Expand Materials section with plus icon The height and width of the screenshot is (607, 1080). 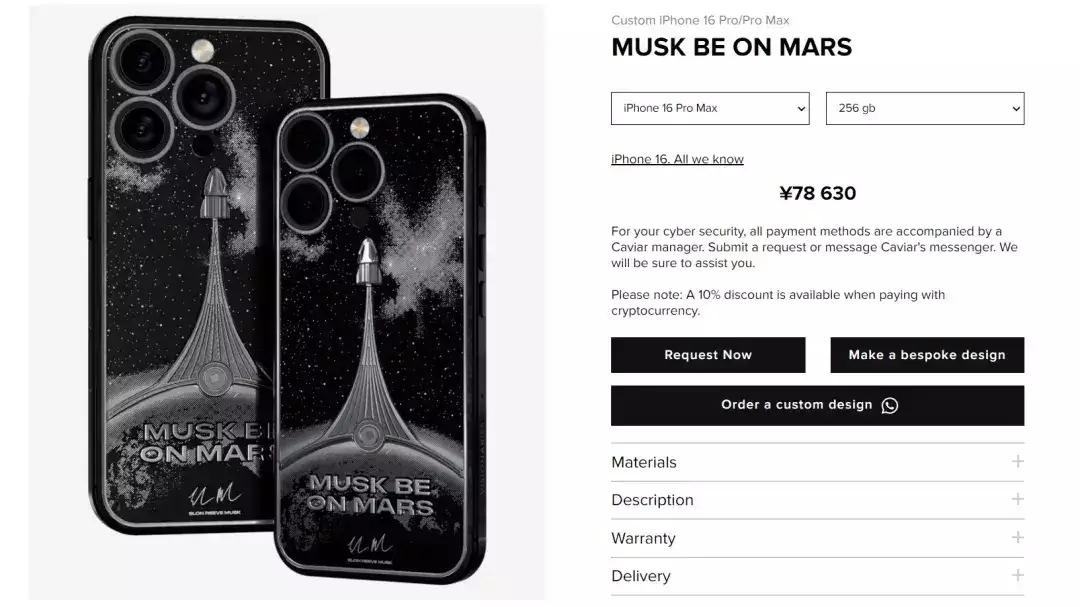[x=1017, y=462]
